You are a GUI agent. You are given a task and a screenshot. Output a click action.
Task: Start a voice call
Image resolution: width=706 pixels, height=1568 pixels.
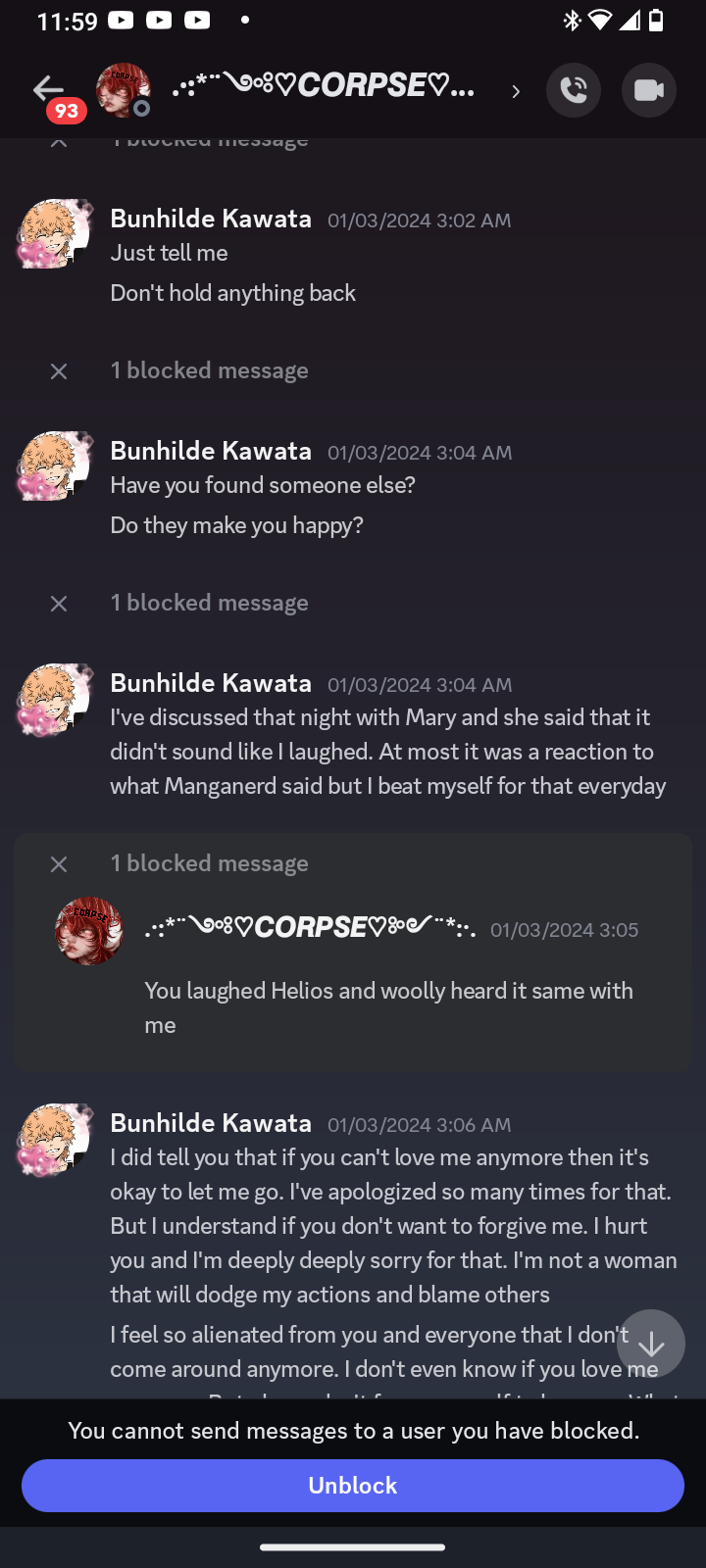coord(574,90)
